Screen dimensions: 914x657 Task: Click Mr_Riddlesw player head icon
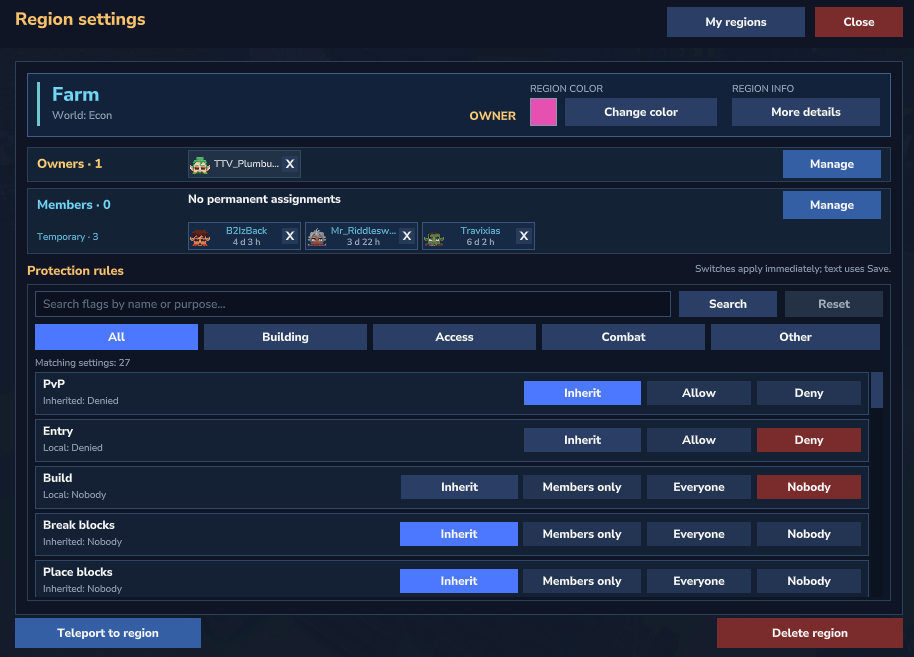point(317,237)
